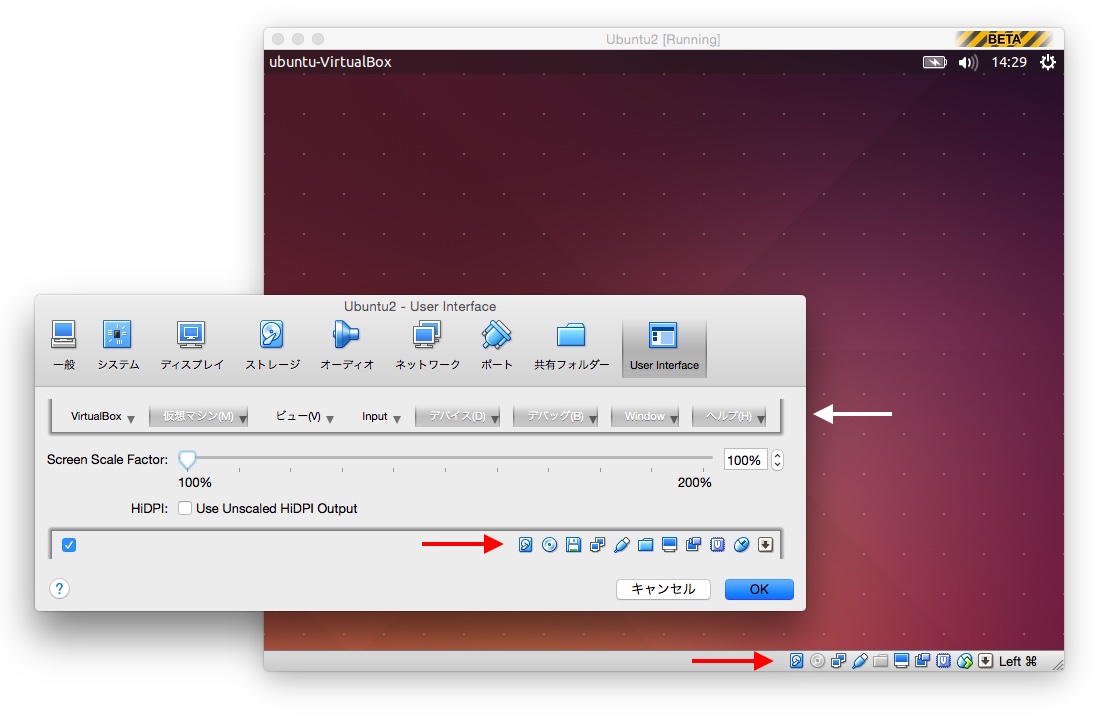Image resolution: width=1100 pixels, height=720 pixels.
Task: Expand the VirtualBox menu dropdown arrow
Action: coord(130,419)
